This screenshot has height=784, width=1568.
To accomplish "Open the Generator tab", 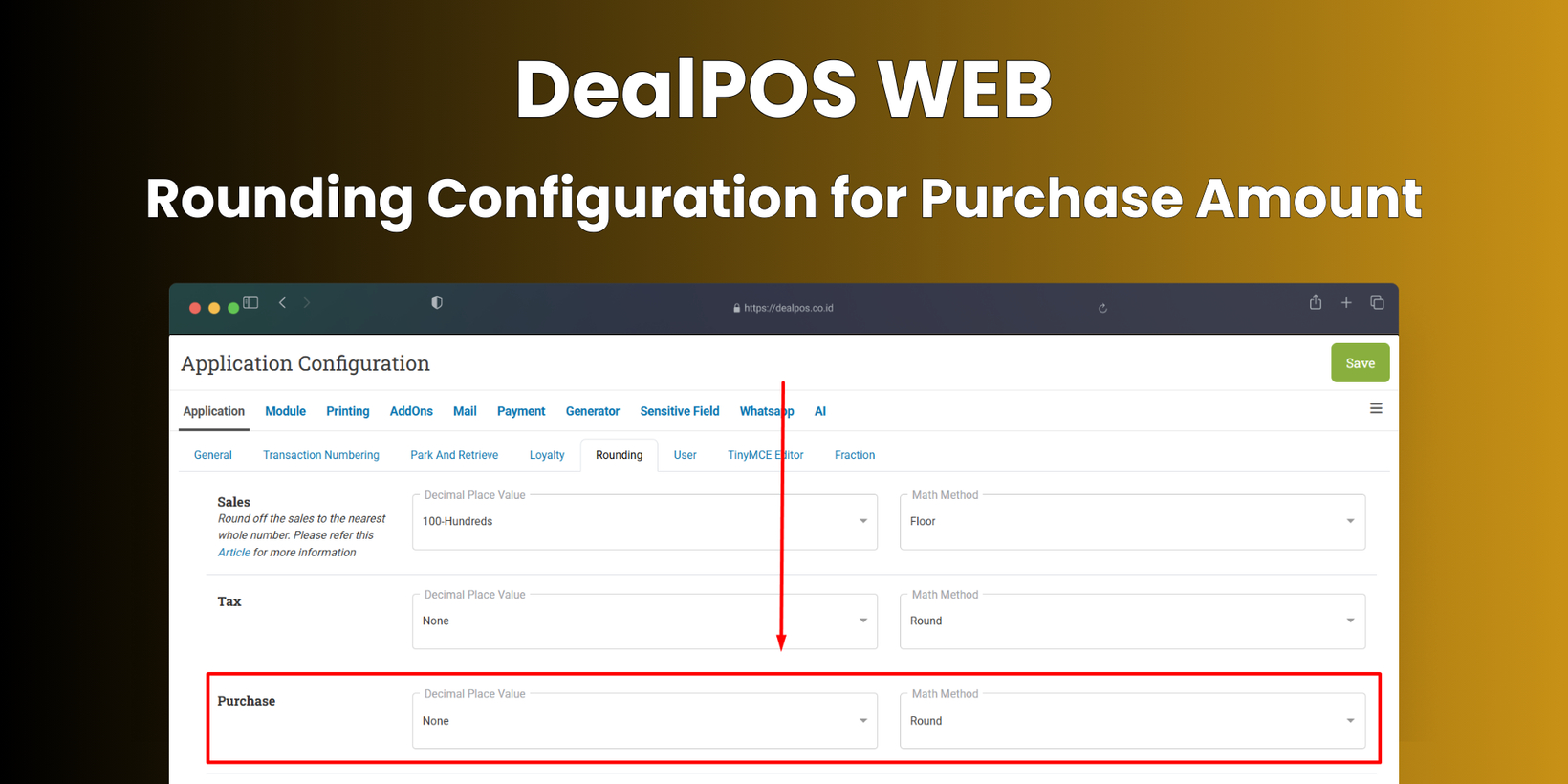I will pos(593,411).
